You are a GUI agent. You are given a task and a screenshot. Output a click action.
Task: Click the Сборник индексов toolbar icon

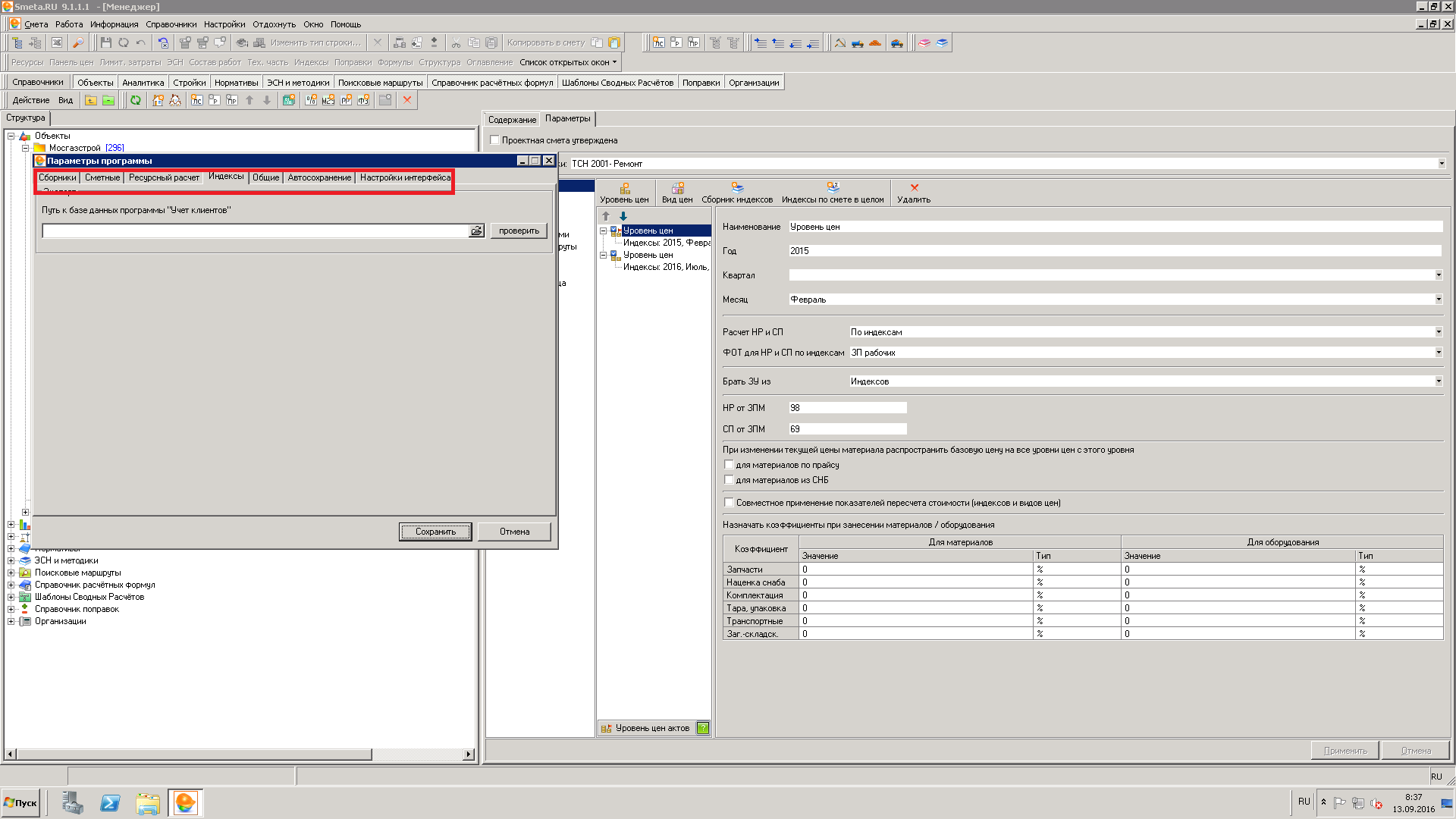coord(737,193)
